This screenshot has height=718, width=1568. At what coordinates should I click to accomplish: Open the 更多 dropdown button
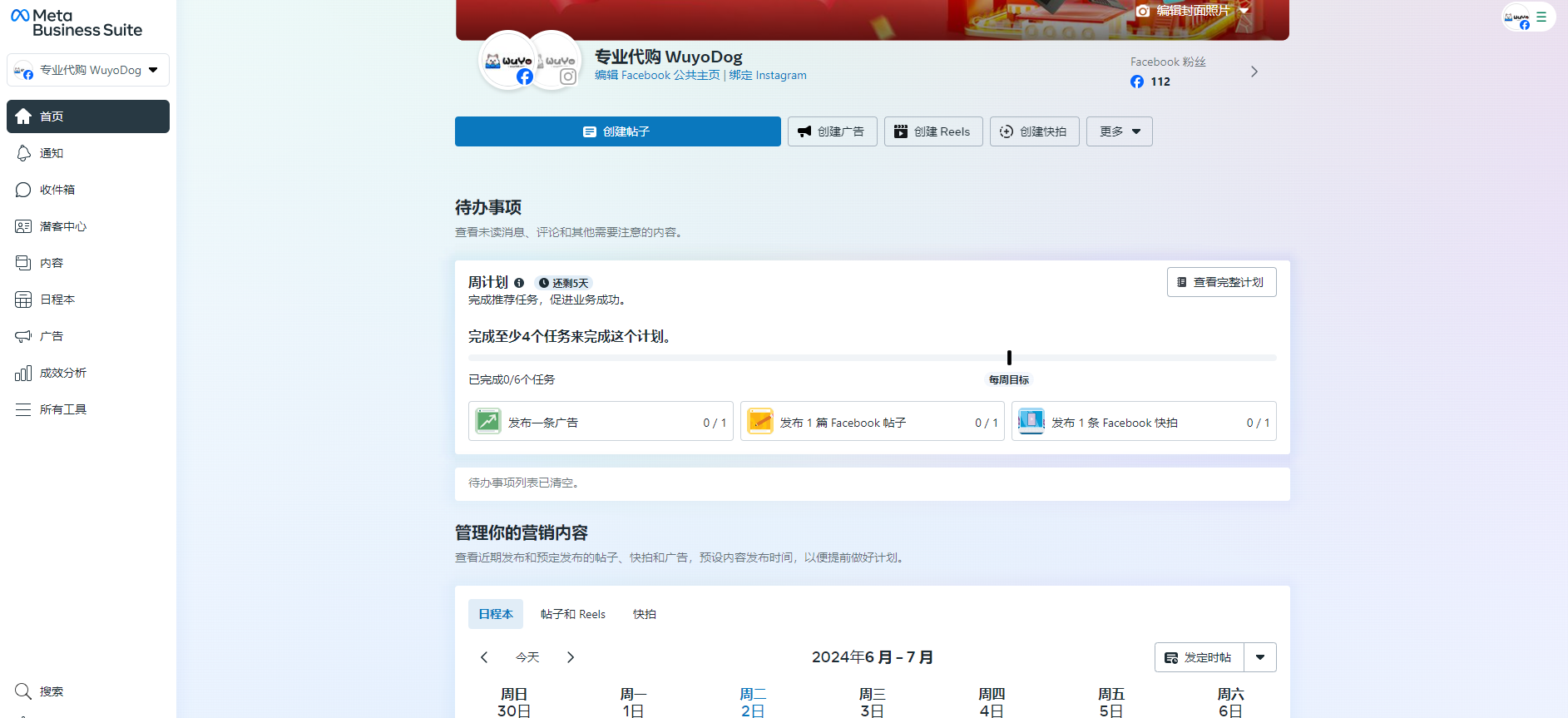click(1120, 131)
